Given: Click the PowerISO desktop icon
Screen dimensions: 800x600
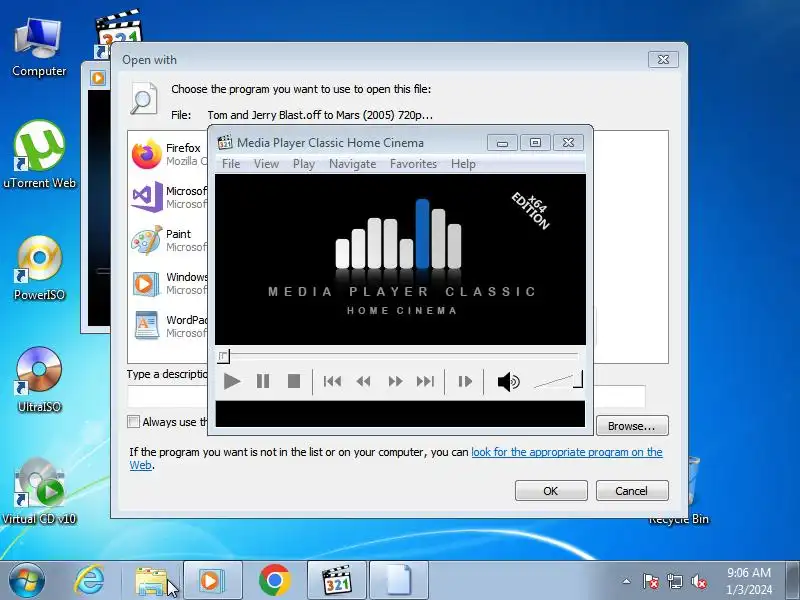Looking at the screenshot, I should 39,268.
